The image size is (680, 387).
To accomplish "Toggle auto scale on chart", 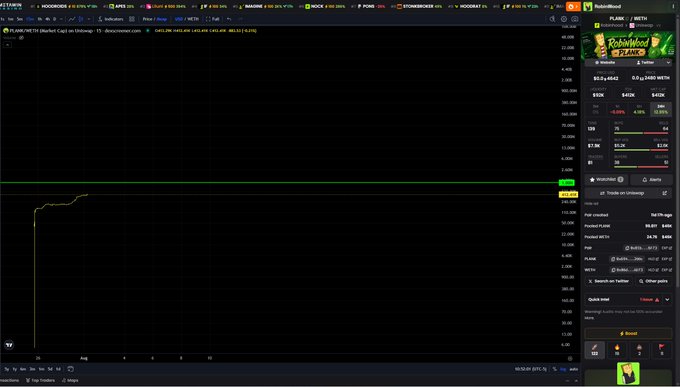I will 573,369.
